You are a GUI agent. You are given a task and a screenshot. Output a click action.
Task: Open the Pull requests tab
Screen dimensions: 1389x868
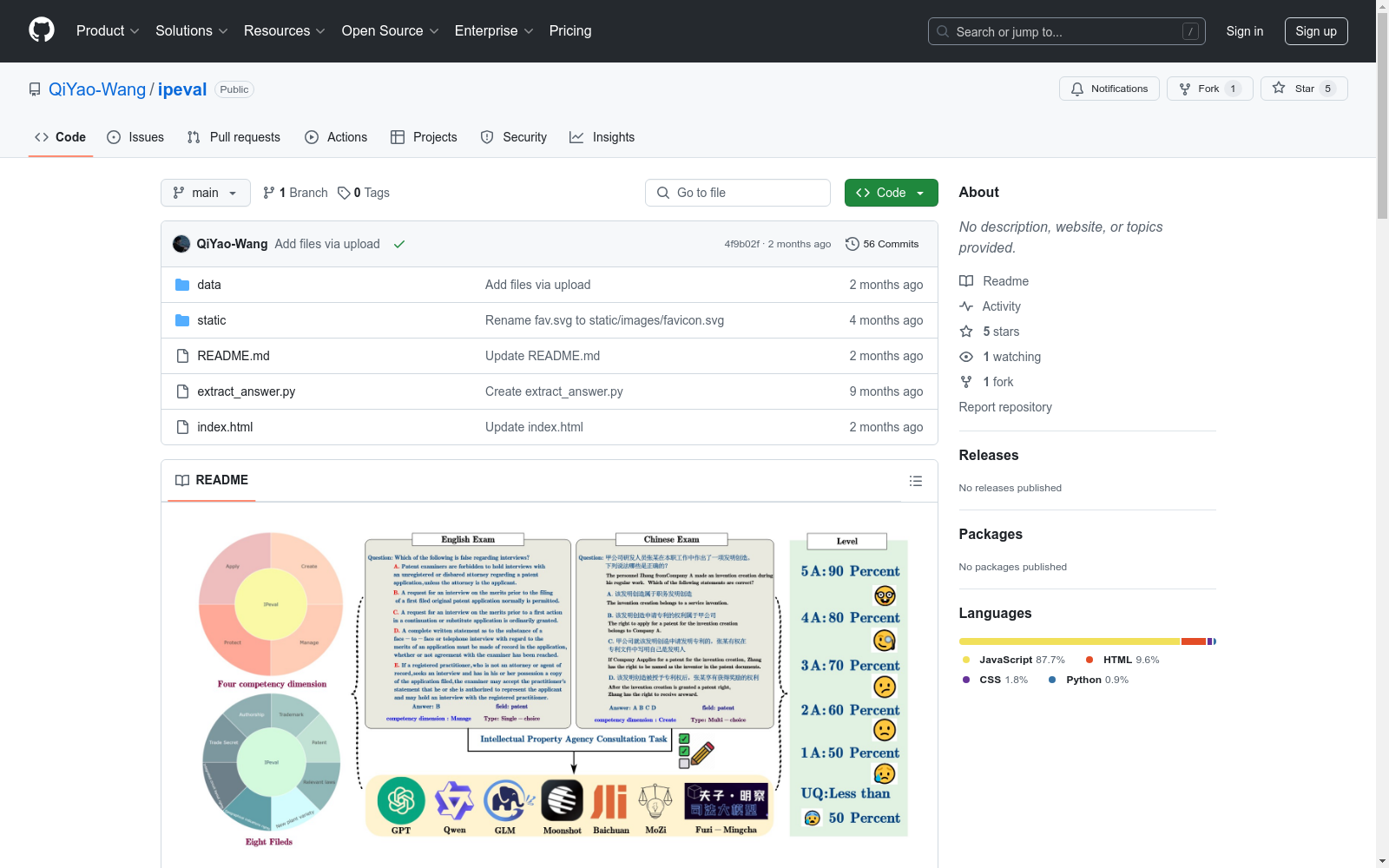point(234,137)
